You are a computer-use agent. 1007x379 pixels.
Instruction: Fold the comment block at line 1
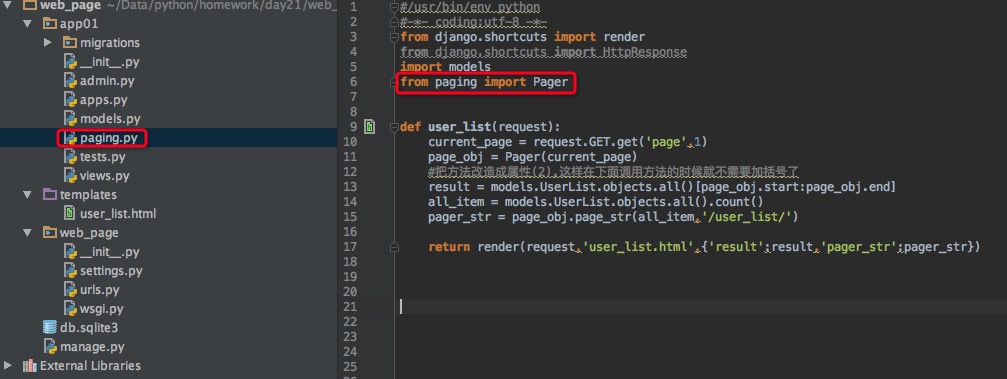coord(394,8)
